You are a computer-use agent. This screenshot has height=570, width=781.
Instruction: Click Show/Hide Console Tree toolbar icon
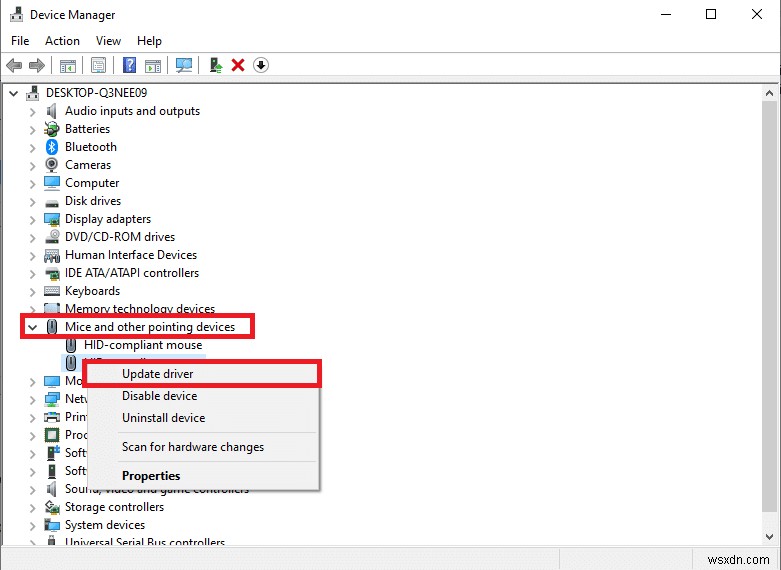[68, 65]
